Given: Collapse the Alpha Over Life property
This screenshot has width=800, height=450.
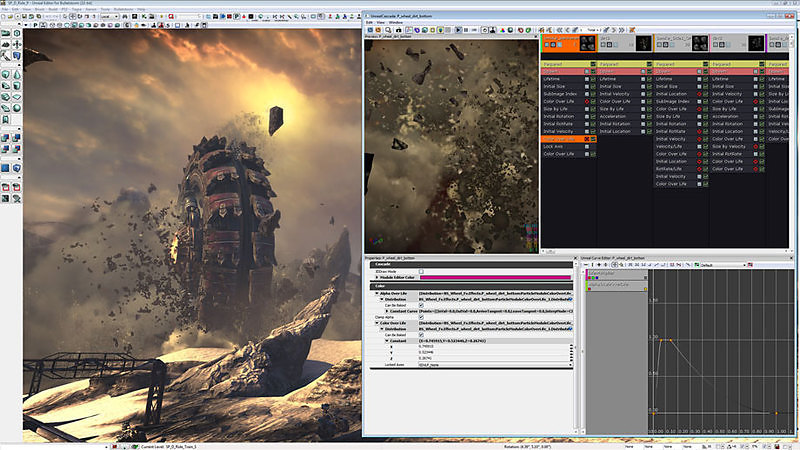Looking at the screenshot, I should (x=376, y=293).
